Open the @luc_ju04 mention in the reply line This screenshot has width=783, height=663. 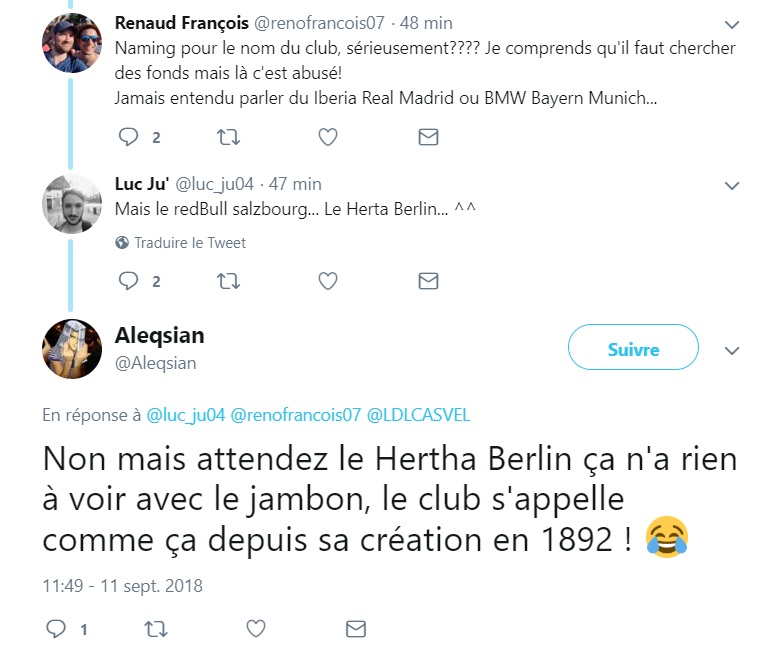[x=187, y=414]
